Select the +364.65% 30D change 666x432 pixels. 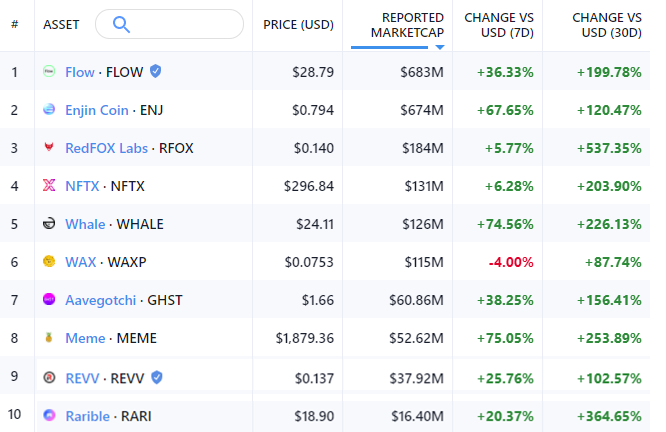pyautogui.click(x=609, y=416)
